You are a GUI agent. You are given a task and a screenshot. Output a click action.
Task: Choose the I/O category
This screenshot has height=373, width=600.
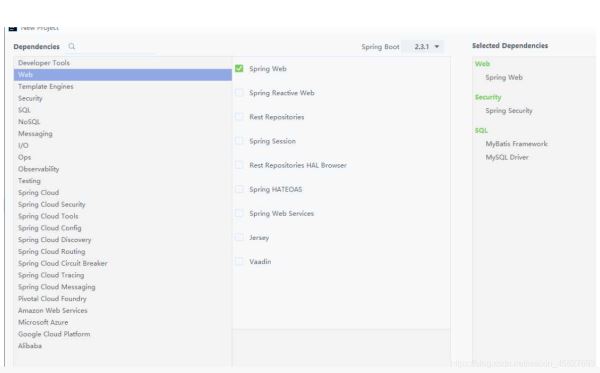[x=123, y=145]
